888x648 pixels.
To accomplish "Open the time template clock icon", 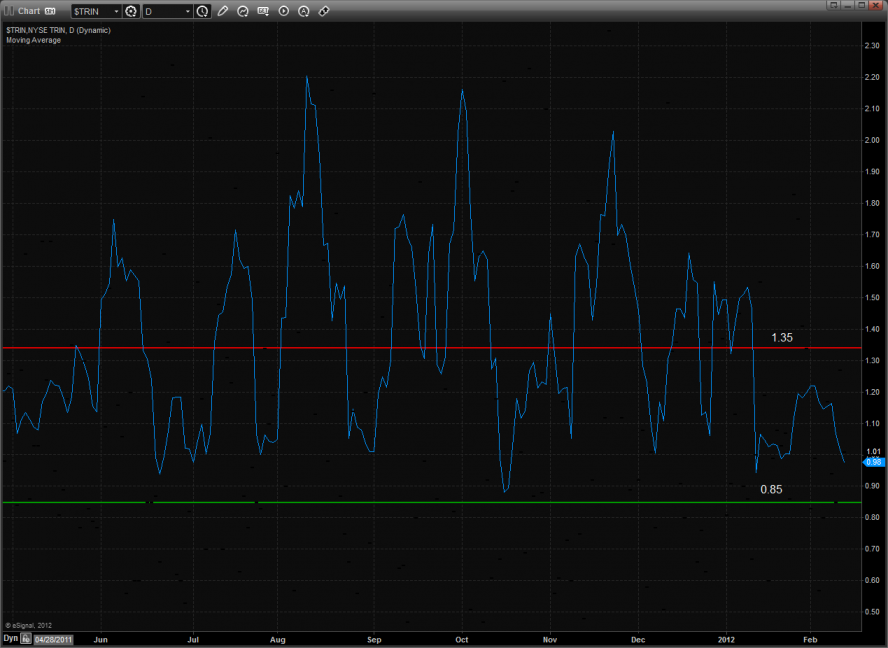I will point(202,11).
